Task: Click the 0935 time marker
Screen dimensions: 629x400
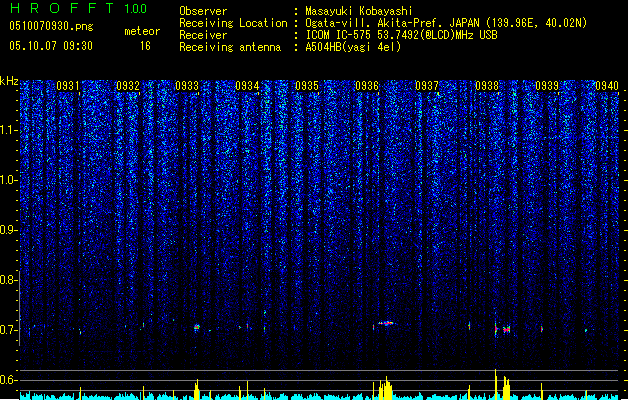Action: pyautogui.click(x=307, y=86)
